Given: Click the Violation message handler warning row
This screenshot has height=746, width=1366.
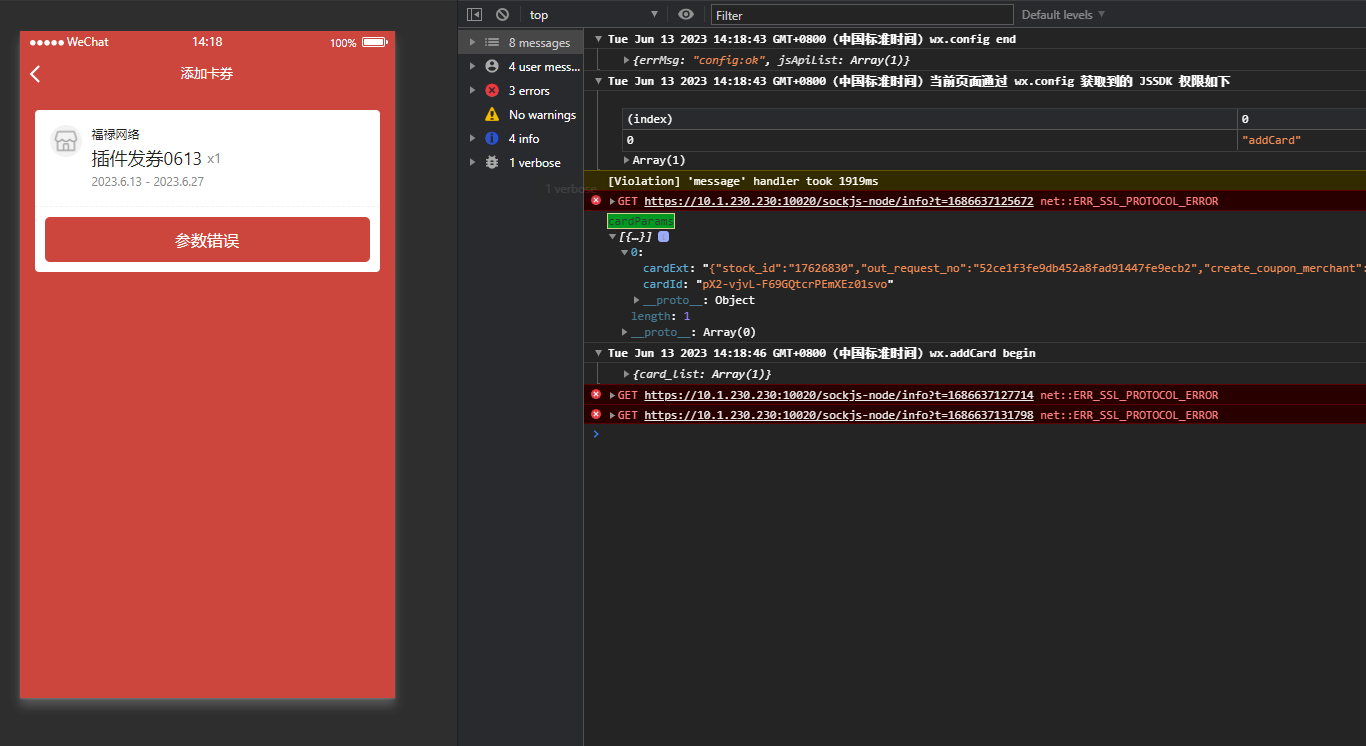Looking at the screenshot, I should (975, 181).
